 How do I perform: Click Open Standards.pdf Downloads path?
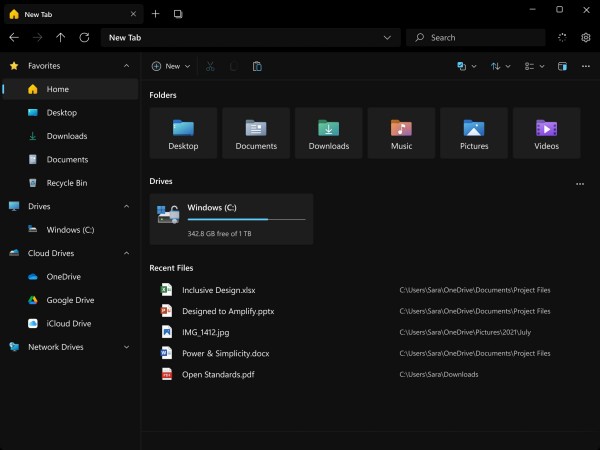tap(439, 374)
